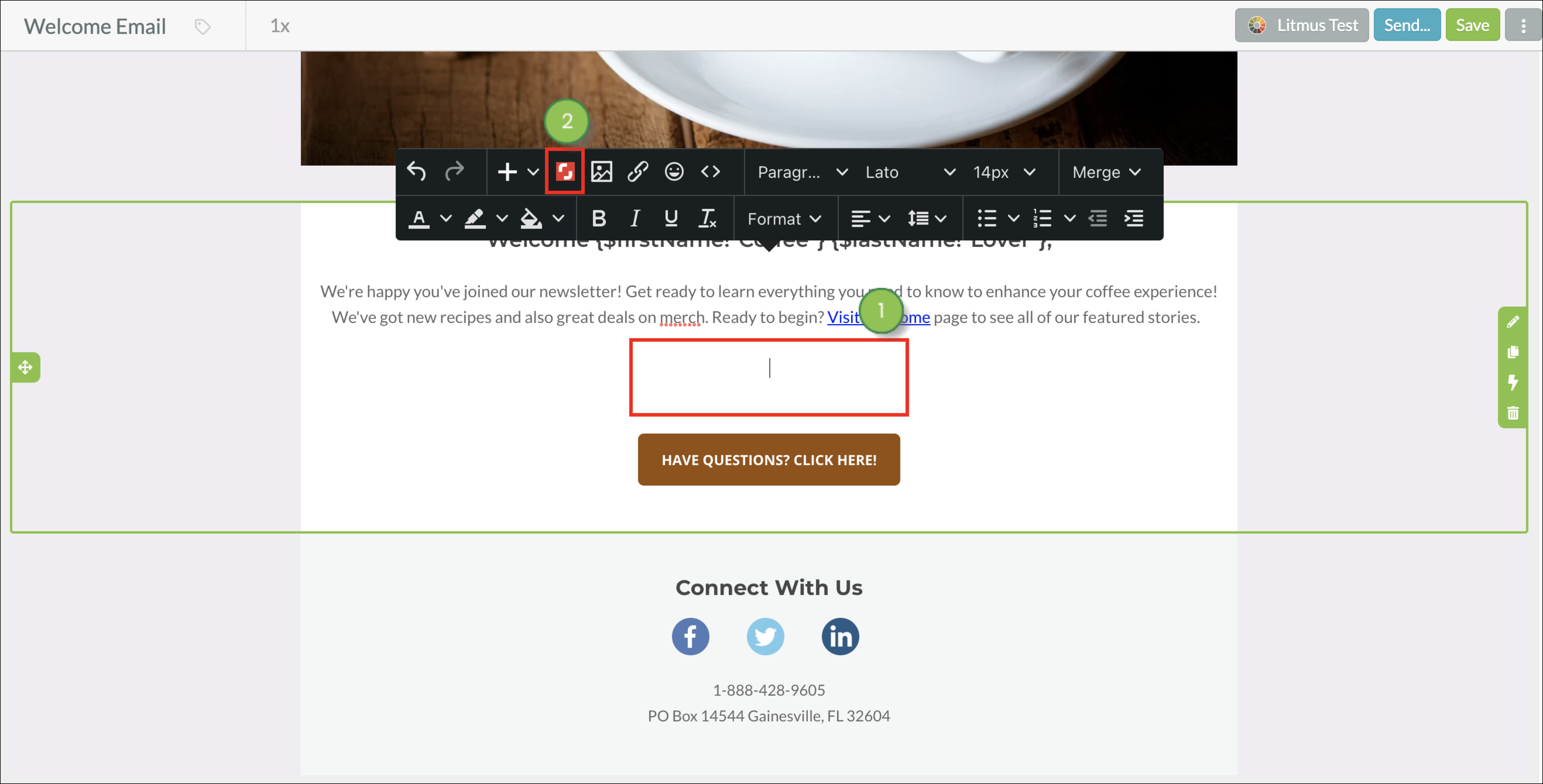Open the Format menu
This screenshot has height=784, width=1543.
pos(784,219)
